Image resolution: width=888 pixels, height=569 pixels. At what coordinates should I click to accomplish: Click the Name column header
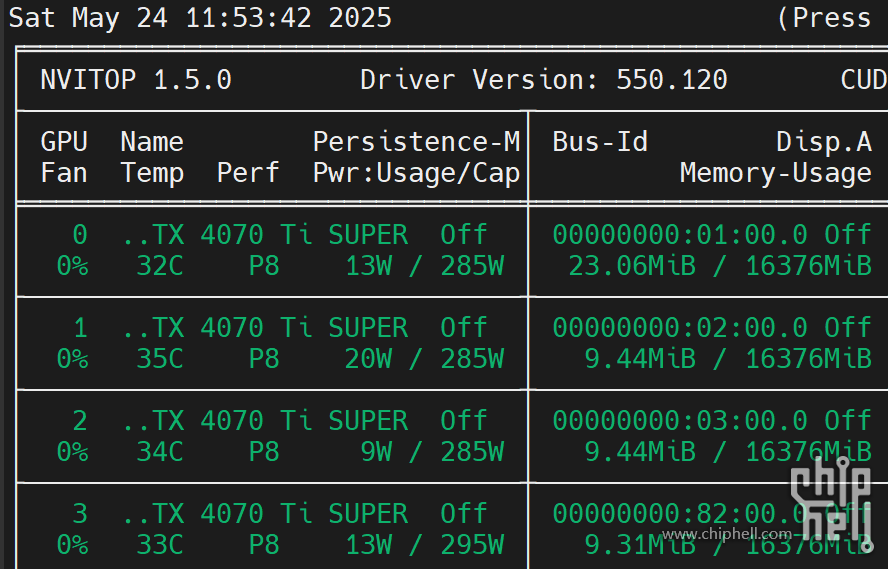(152, 142)
